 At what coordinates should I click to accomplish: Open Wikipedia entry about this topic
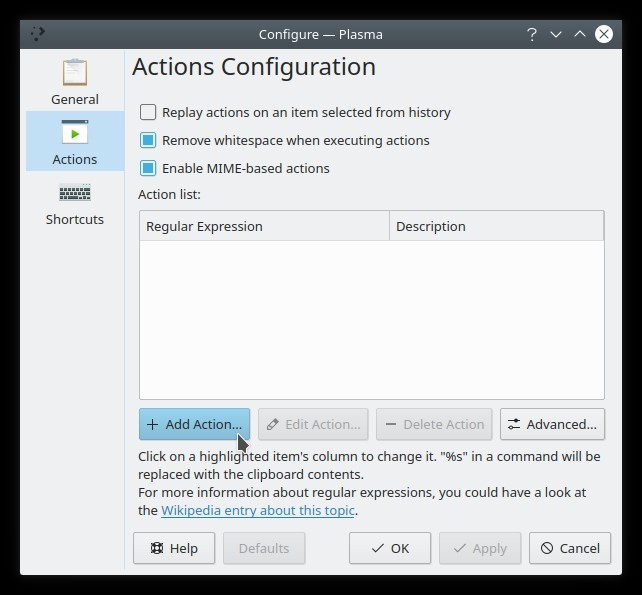point(258,510)
